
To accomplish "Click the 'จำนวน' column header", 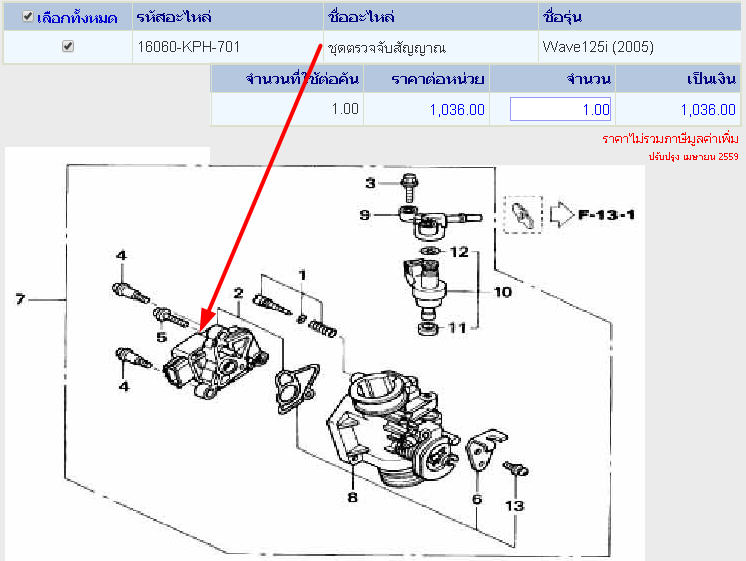I will click(589, 79).
